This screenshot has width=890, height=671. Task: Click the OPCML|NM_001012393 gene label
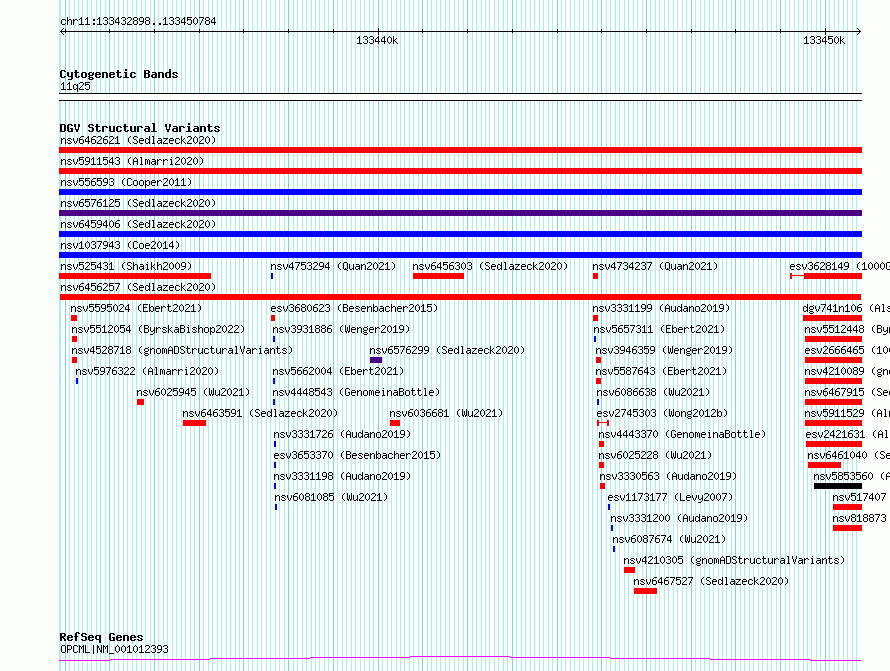pyautogui.click(x=114, y=649)
